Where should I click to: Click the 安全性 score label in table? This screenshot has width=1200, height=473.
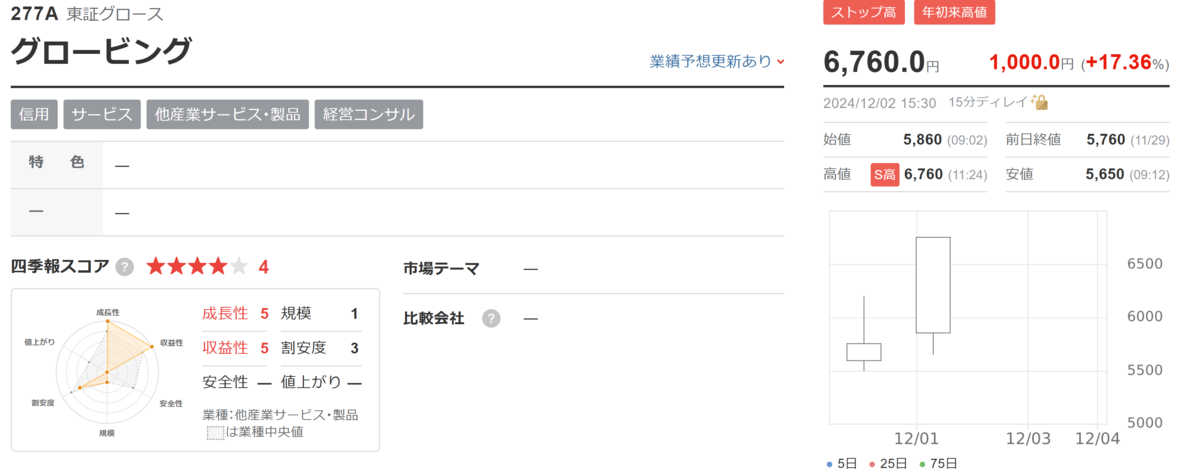[x=225, y=382]
